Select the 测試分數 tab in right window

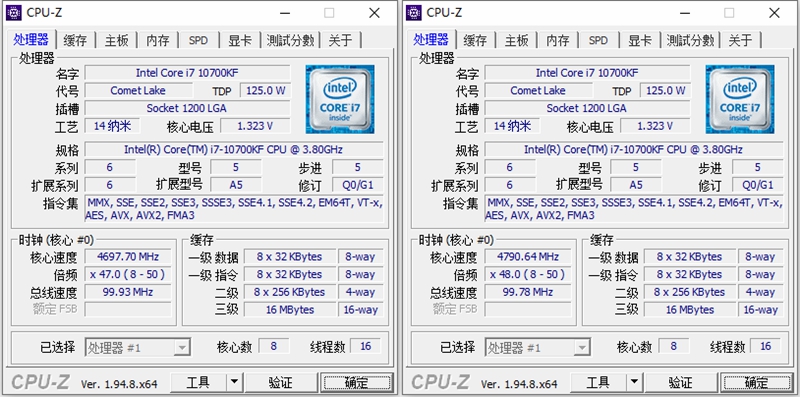(690, 40)
